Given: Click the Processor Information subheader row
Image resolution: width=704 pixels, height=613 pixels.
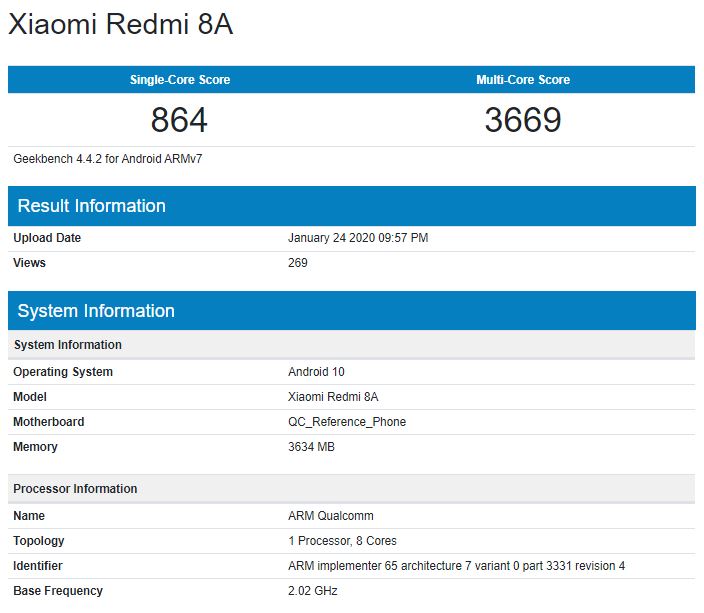Looking at the screenshot, I should (x=75, y=489).
